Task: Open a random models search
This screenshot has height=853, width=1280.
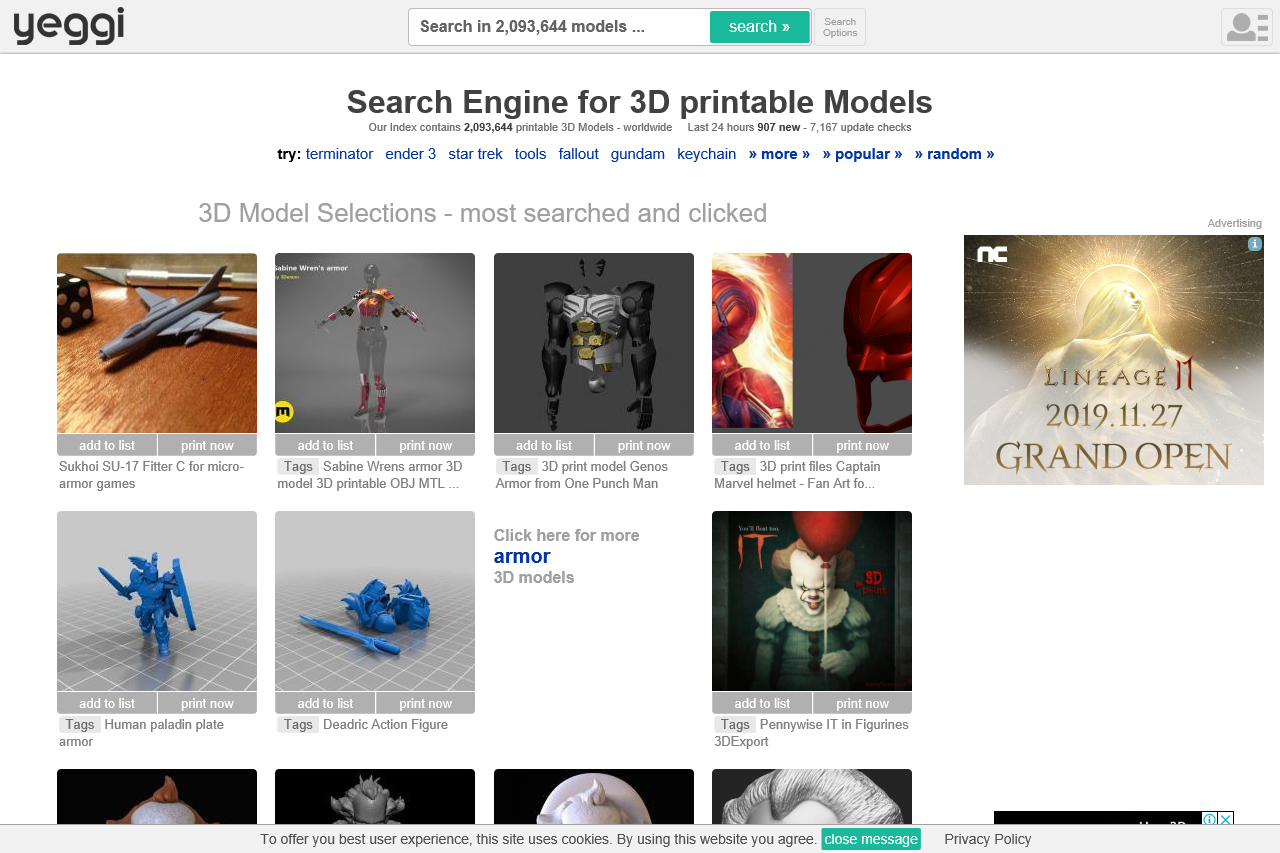Action: click(x=954, y=154)
